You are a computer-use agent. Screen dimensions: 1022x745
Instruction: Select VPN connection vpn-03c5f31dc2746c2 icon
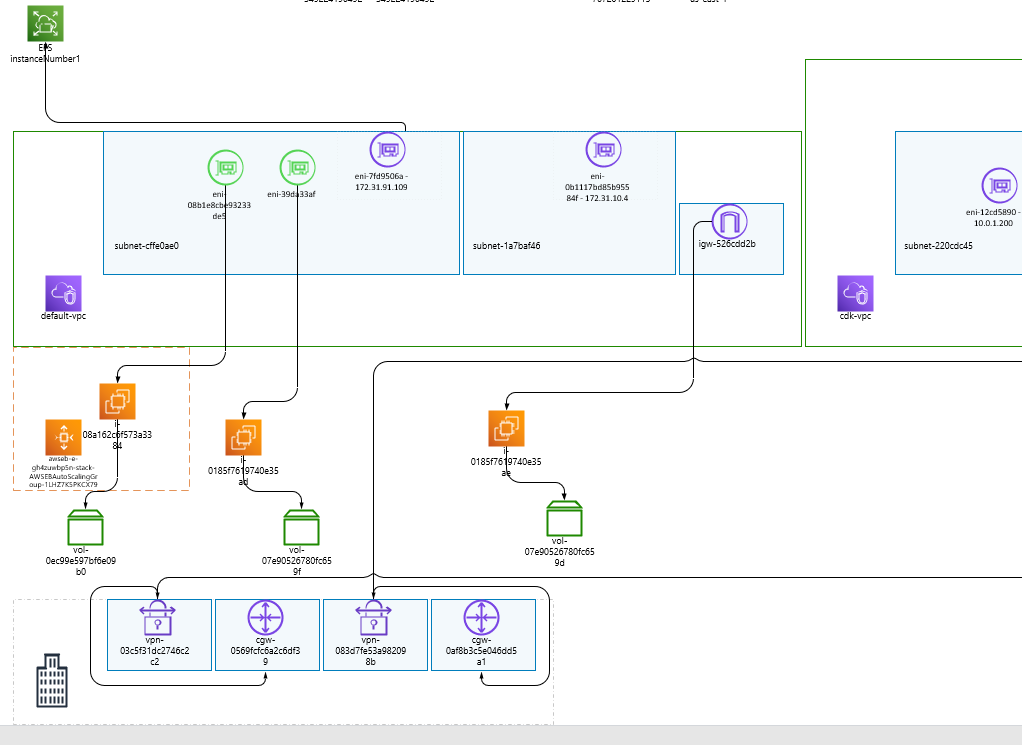pyautogui.click(x=157, y=617)
